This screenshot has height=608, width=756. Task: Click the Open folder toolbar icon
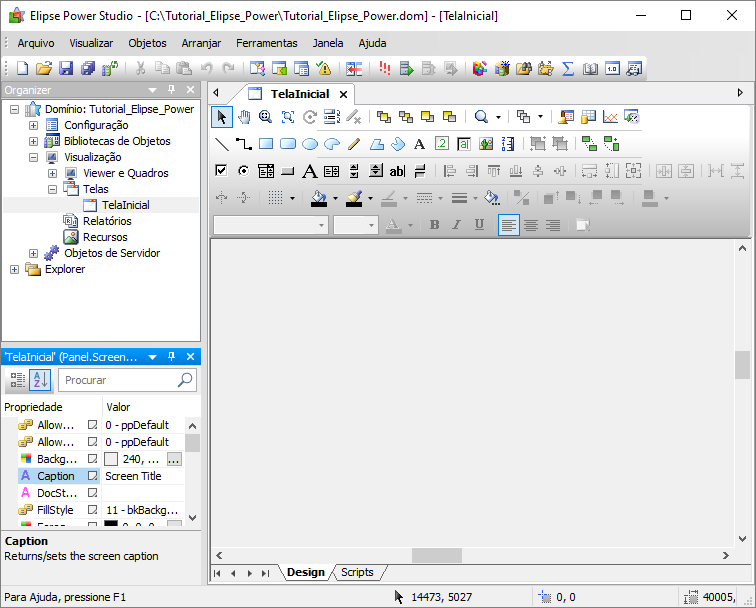click(44, 69)
